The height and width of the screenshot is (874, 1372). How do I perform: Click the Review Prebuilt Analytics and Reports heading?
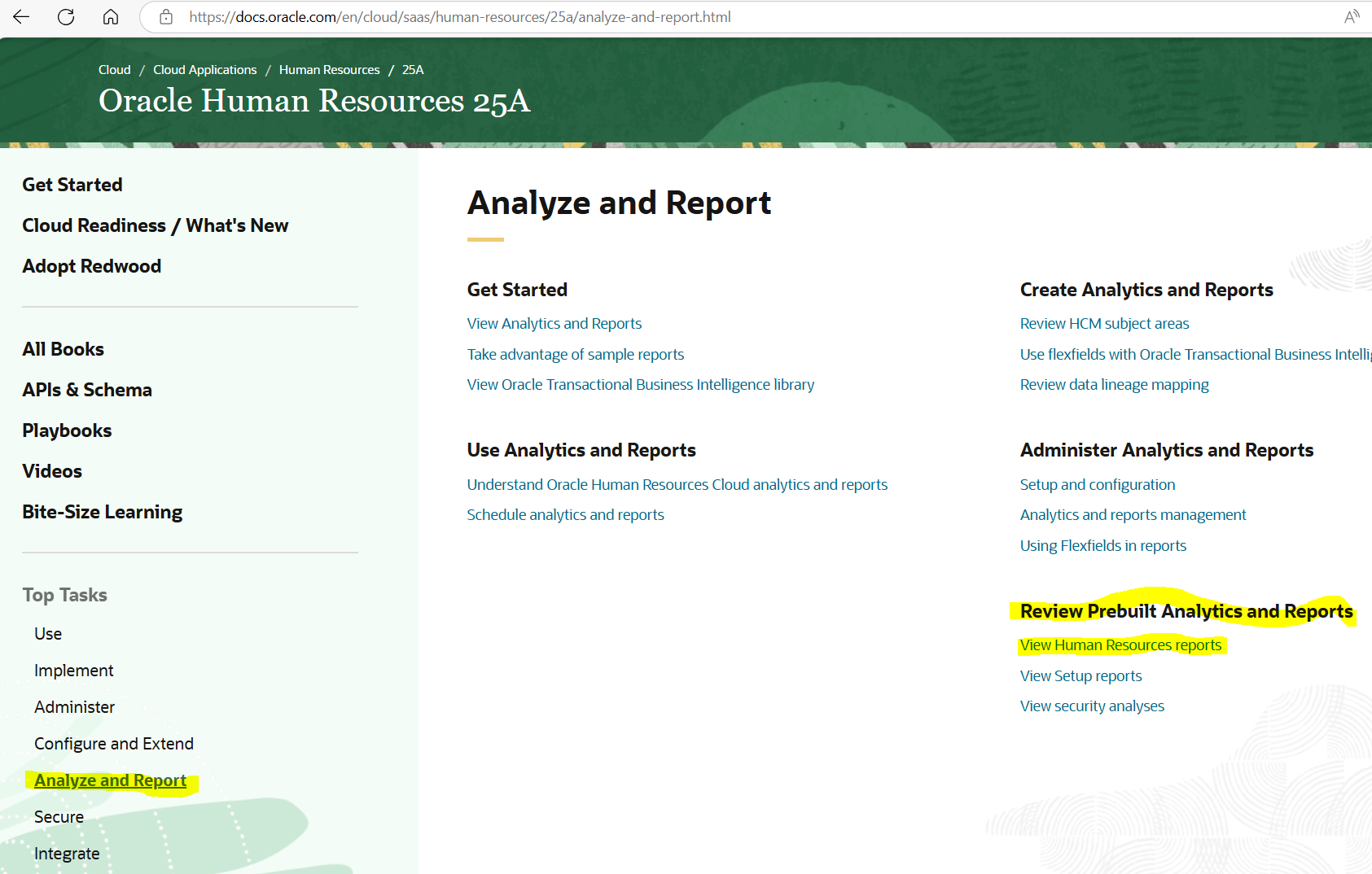pos(1186,611)
